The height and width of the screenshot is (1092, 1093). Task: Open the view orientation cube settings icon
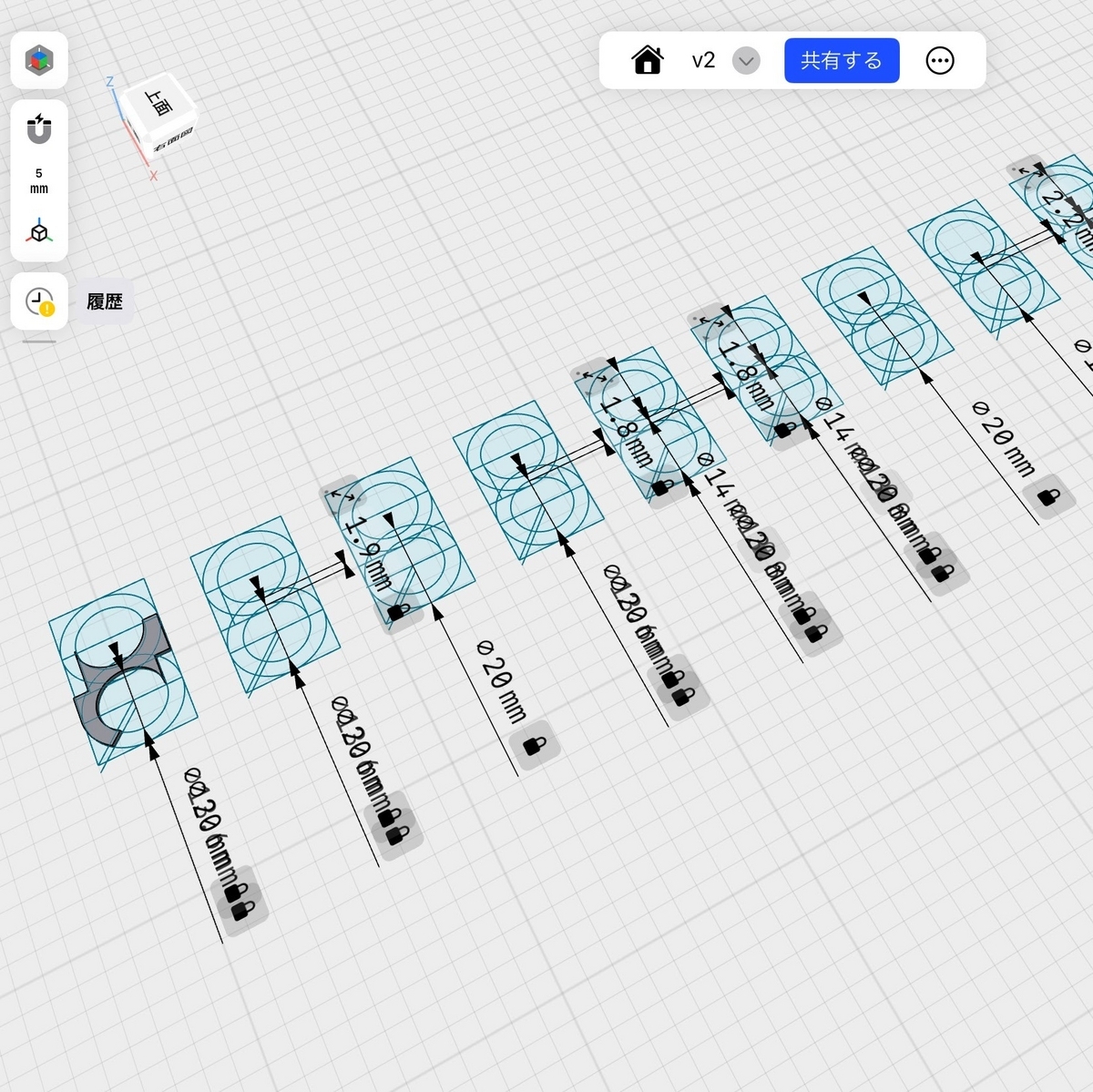pos(39,61)
